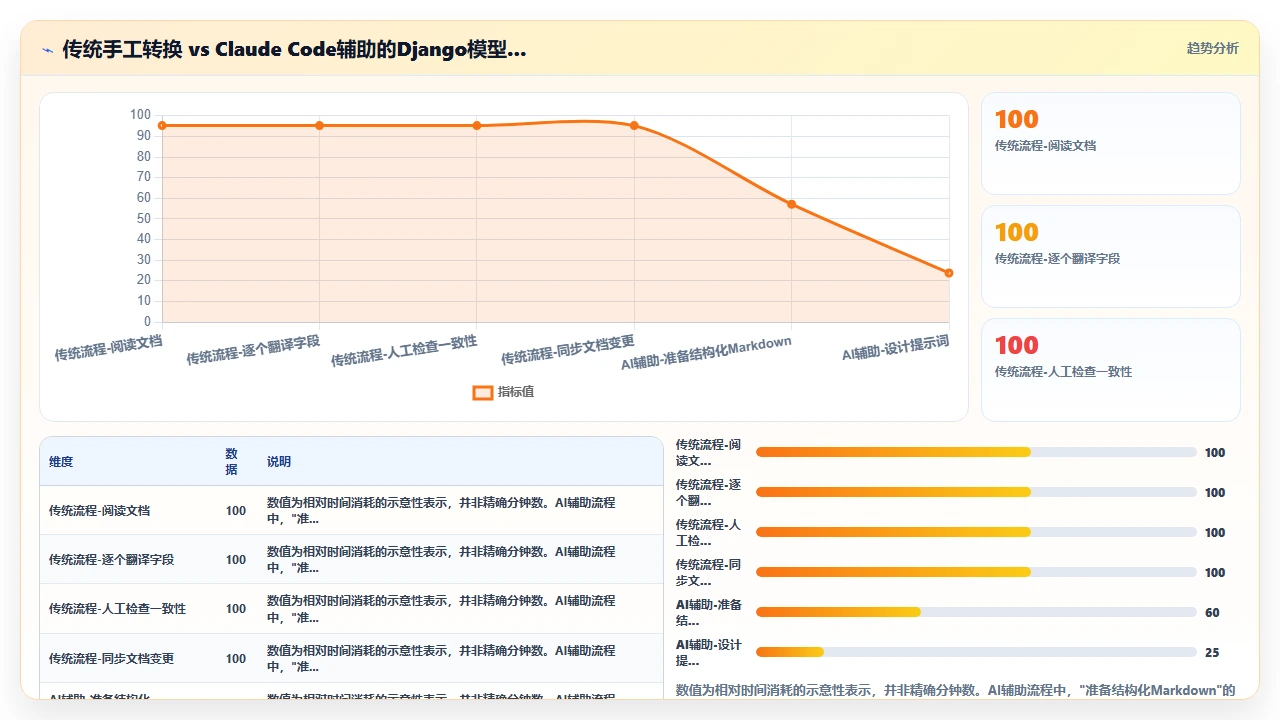Image resolution: width=1280 pixels, height=720 pixels.
Task: Click the table cell 传统流程-逐个翻译字段 in 维度 column
Action: coord(111,560)
